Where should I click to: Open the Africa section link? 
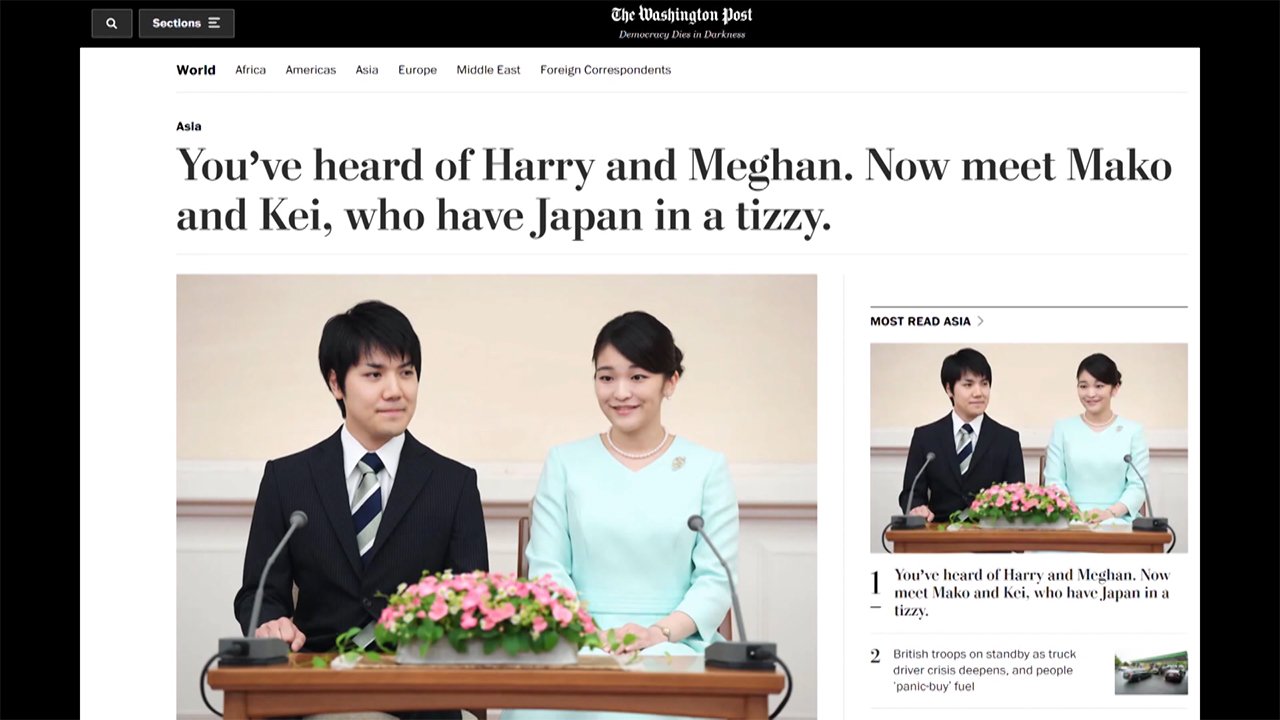click(250, 70)
